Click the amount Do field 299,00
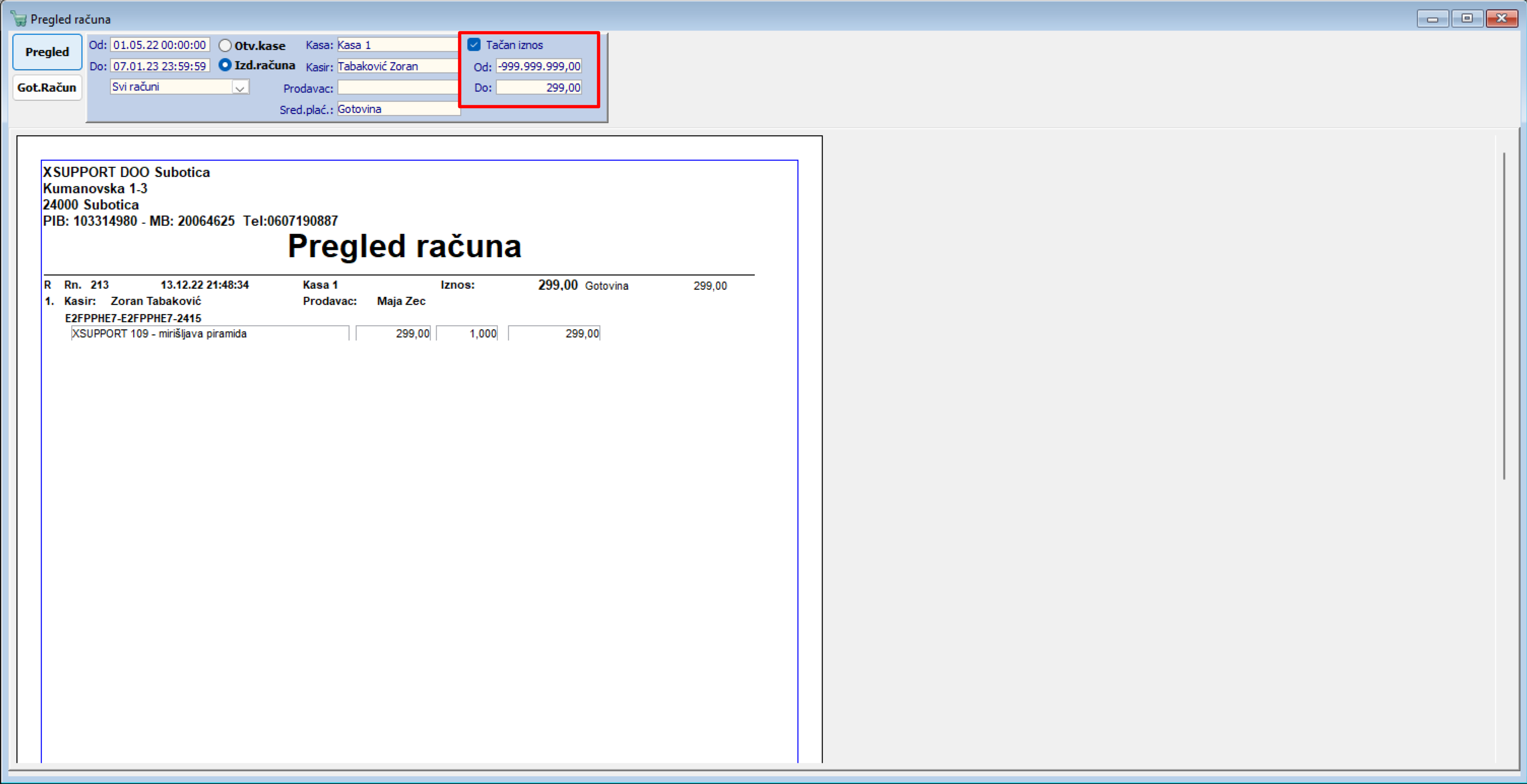This screenshot has width=1527, height=784. tap(539, 88)
